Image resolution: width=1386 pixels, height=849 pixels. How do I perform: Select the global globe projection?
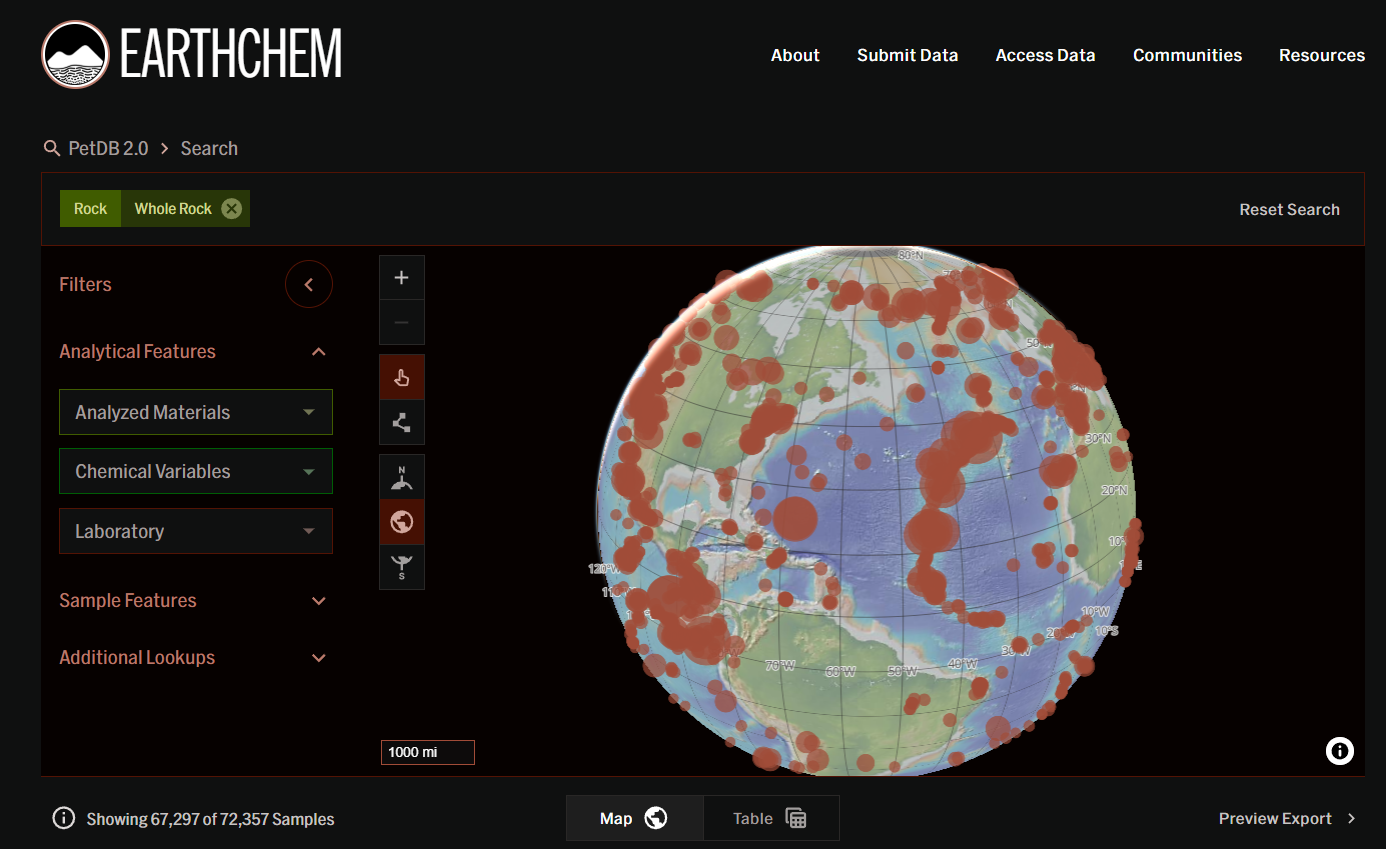click(401, 522)
